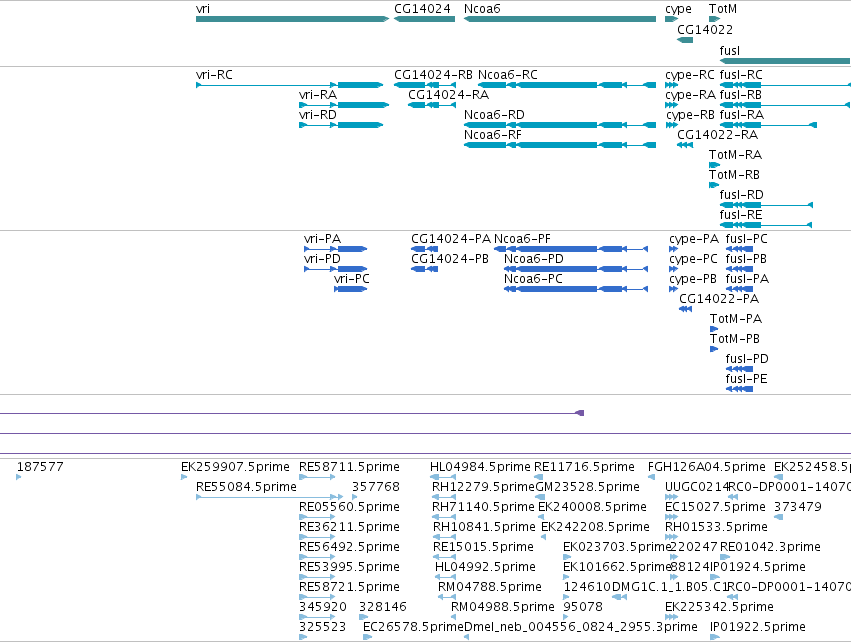851x642 pixels.
Task: Open the cype-RB transcript label
Action: 690,115
